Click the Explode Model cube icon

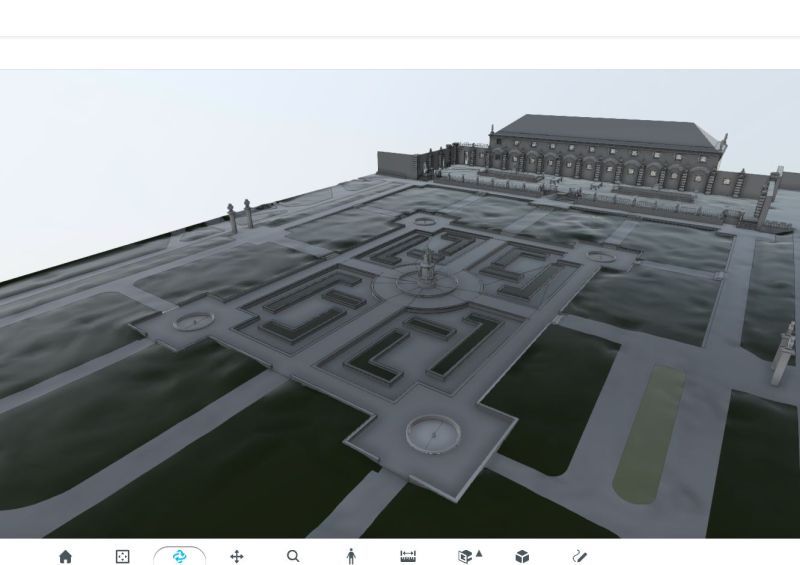point(522,556)
